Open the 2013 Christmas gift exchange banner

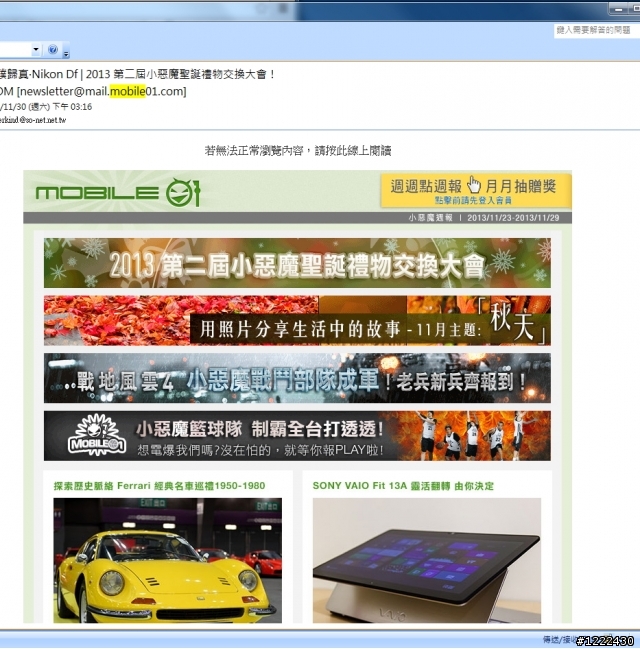pos(297,263)
